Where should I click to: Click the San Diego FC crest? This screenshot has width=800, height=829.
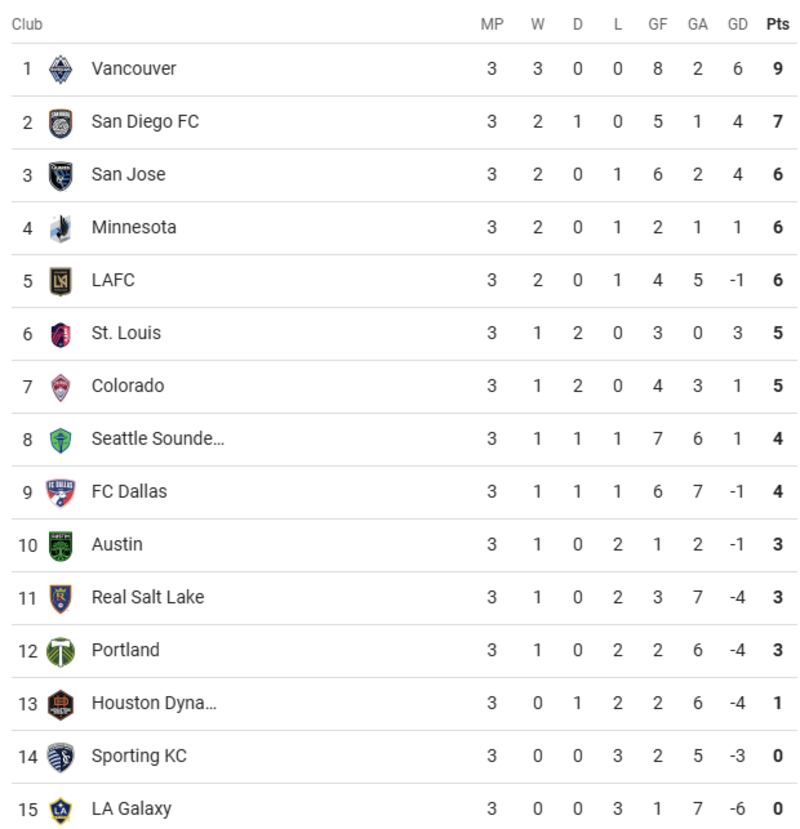[x=61, y=122]
